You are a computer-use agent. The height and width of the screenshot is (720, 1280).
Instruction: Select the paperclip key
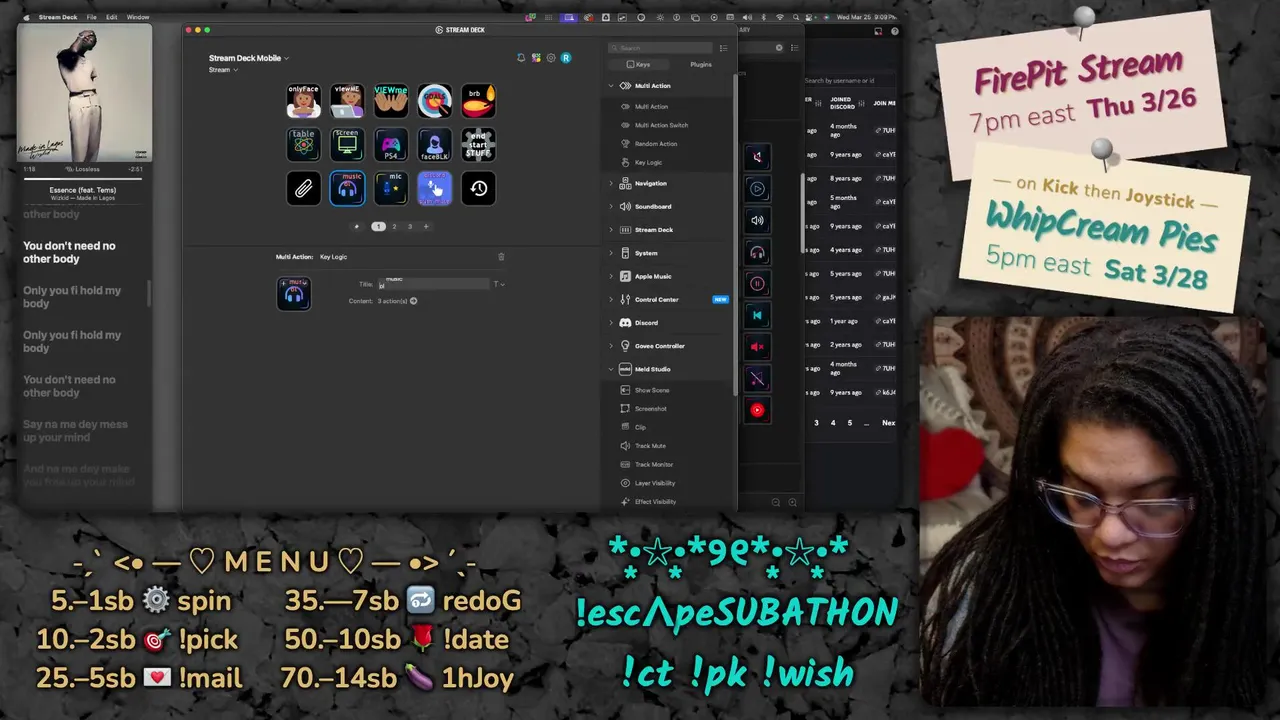pos(303,189)
